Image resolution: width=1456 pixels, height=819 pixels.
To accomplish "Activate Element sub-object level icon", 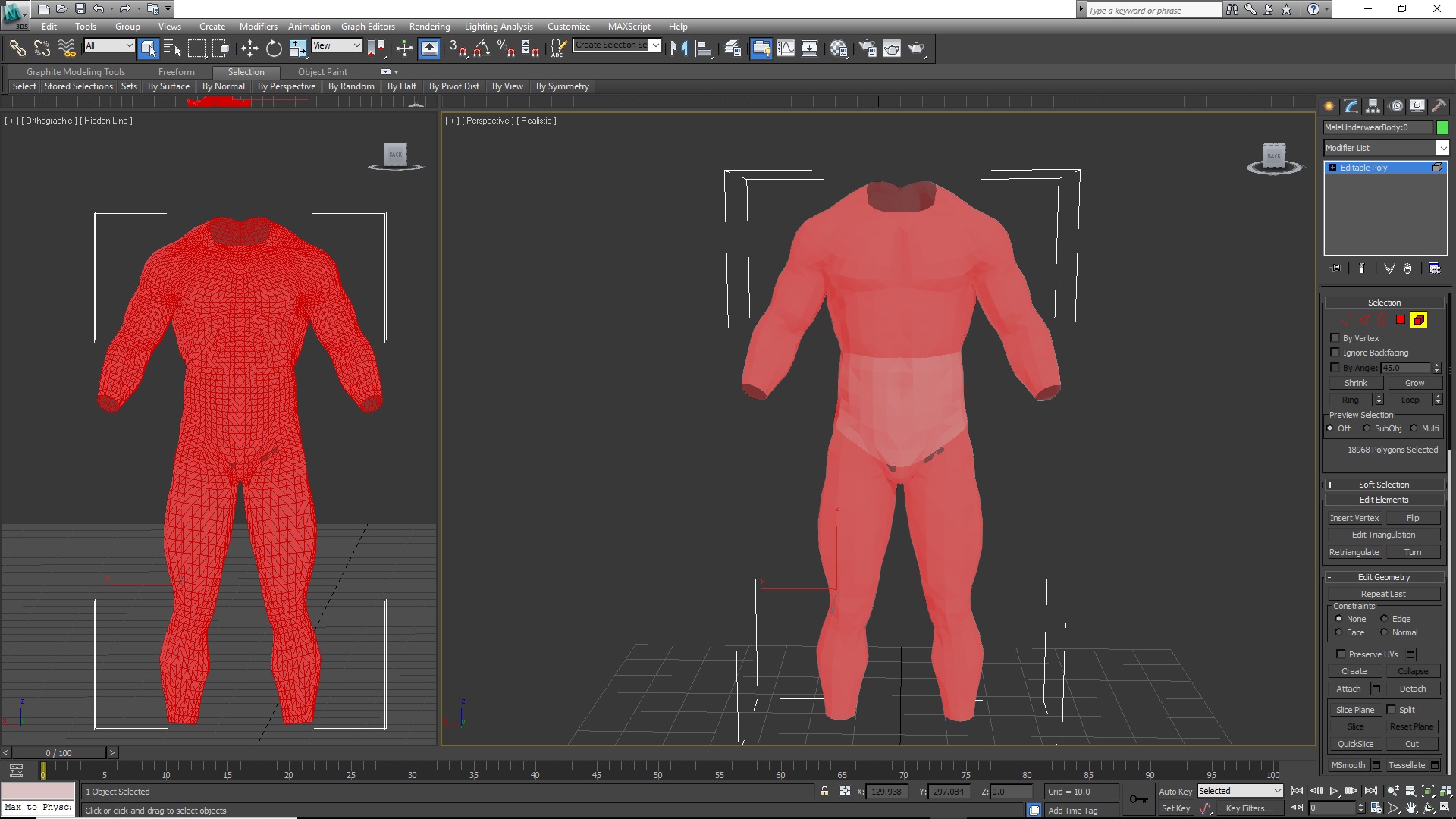I will [x=1419, y=320].
